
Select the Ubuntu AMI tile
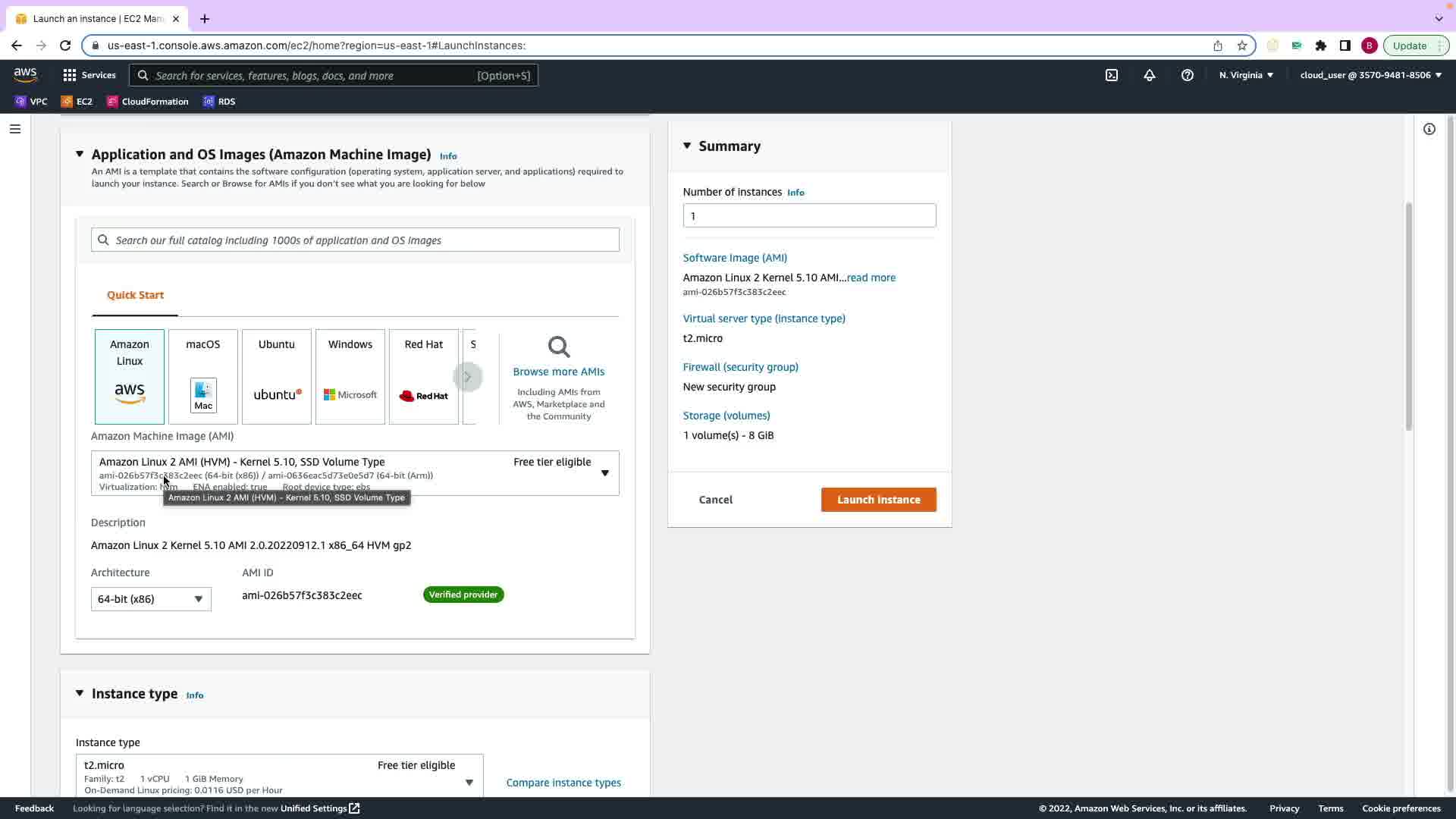pyautogui.click(x=277, y=376)
